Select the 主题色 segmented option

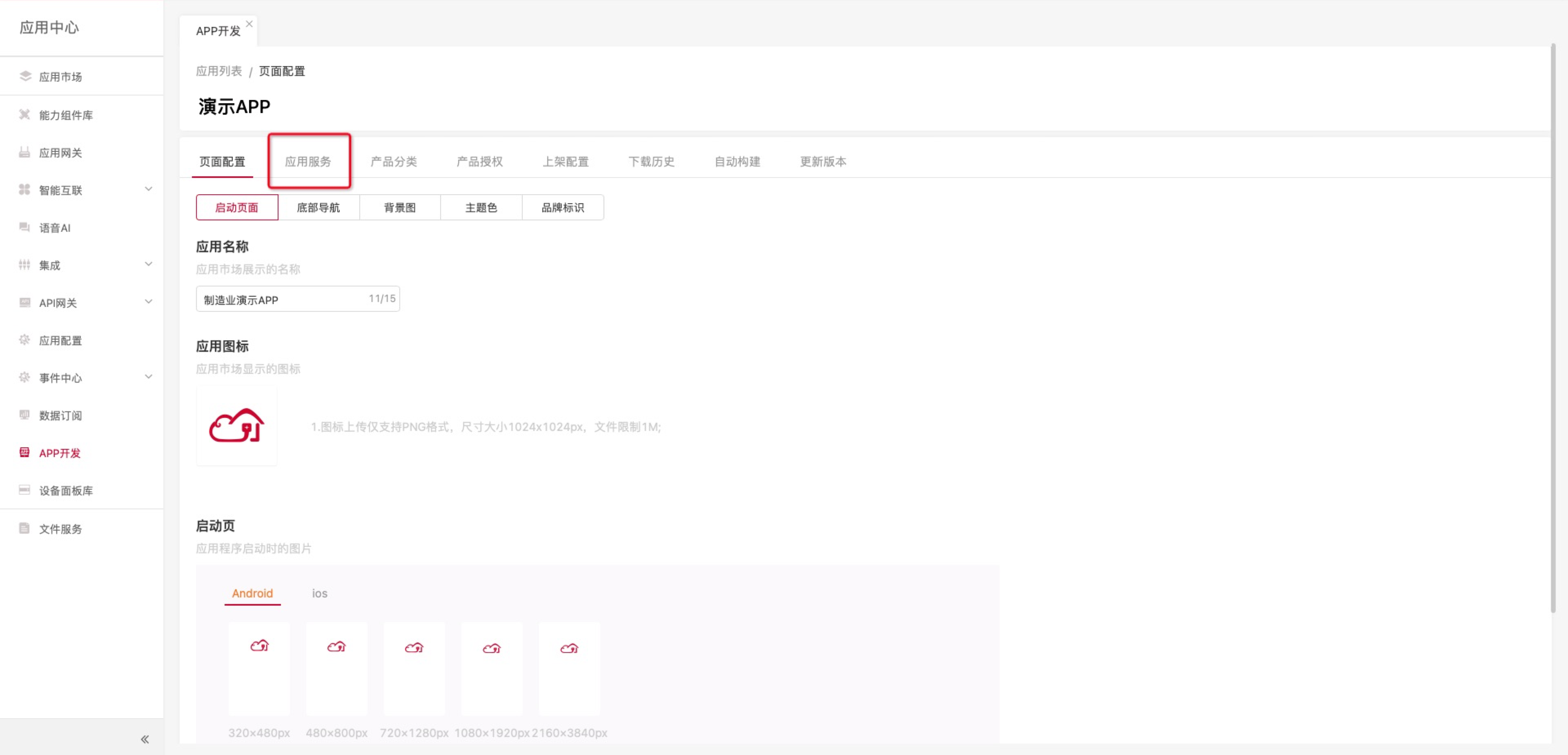point(481,207)
